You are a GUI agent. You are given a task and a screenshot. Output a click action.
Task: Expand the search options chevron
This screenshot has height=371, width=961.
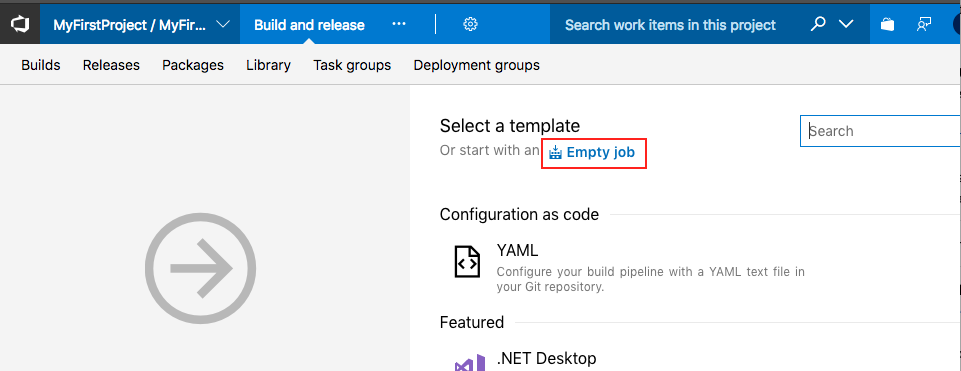[x=846, y=25]
